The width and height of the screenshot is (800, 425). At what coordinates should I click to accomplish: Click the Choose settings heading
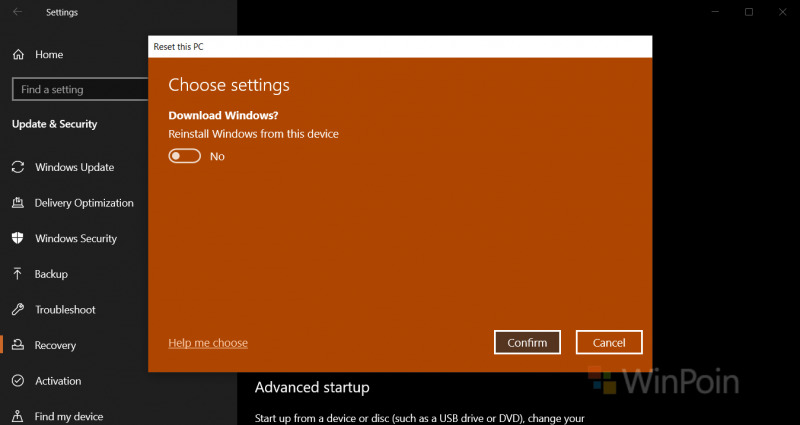point(229,85)
